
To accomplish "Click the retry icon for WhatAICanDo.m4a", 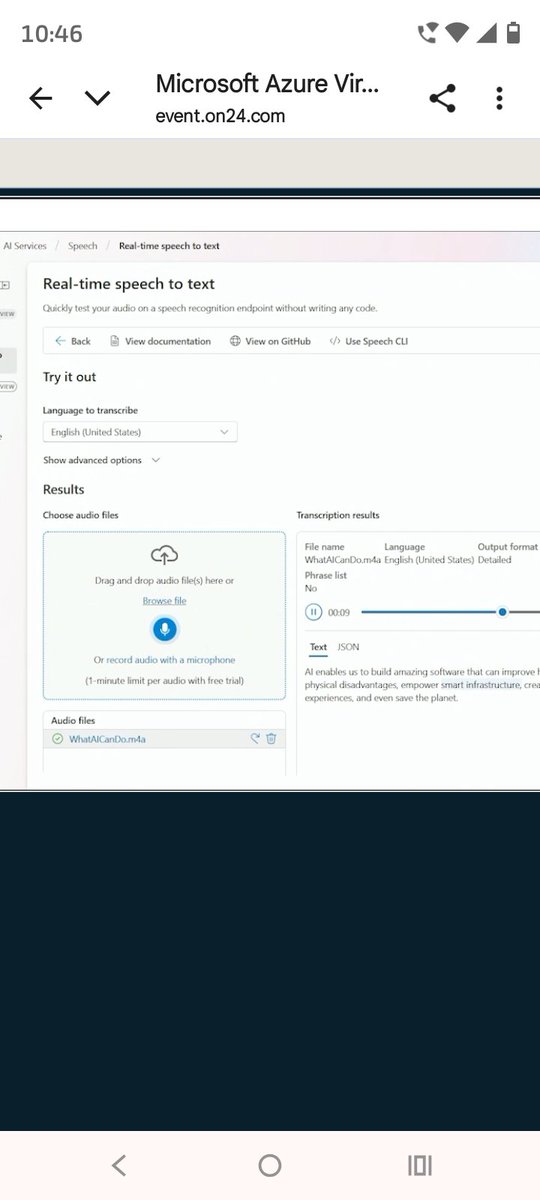I will tap(255, 739).
